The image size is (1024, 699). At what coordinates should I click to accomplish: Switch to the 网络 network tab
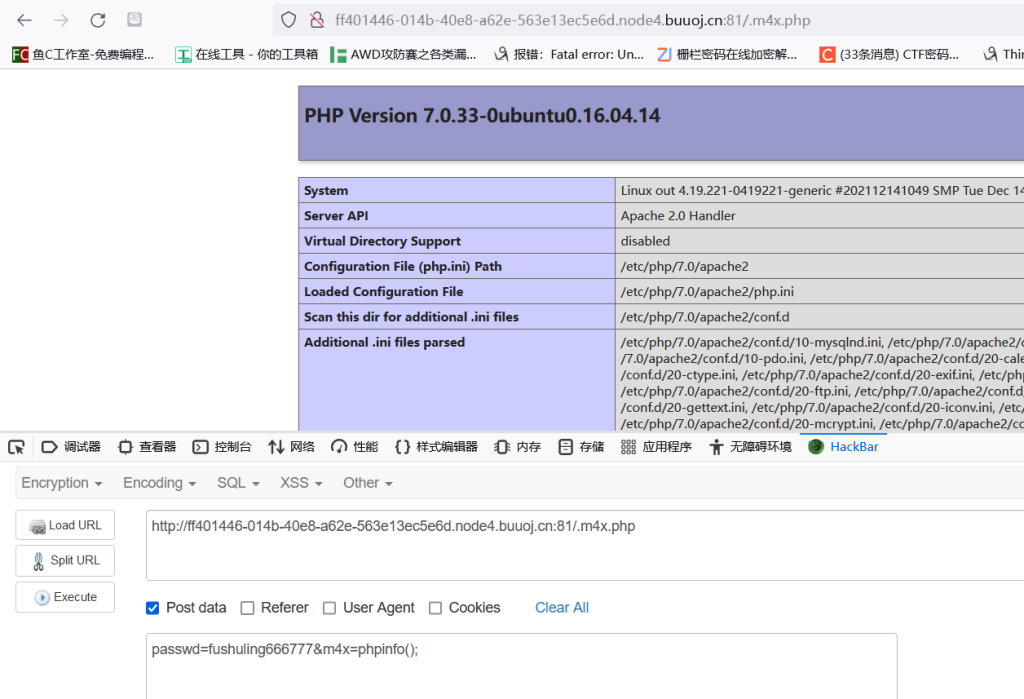pyautogui.click(x=290, y=447)
